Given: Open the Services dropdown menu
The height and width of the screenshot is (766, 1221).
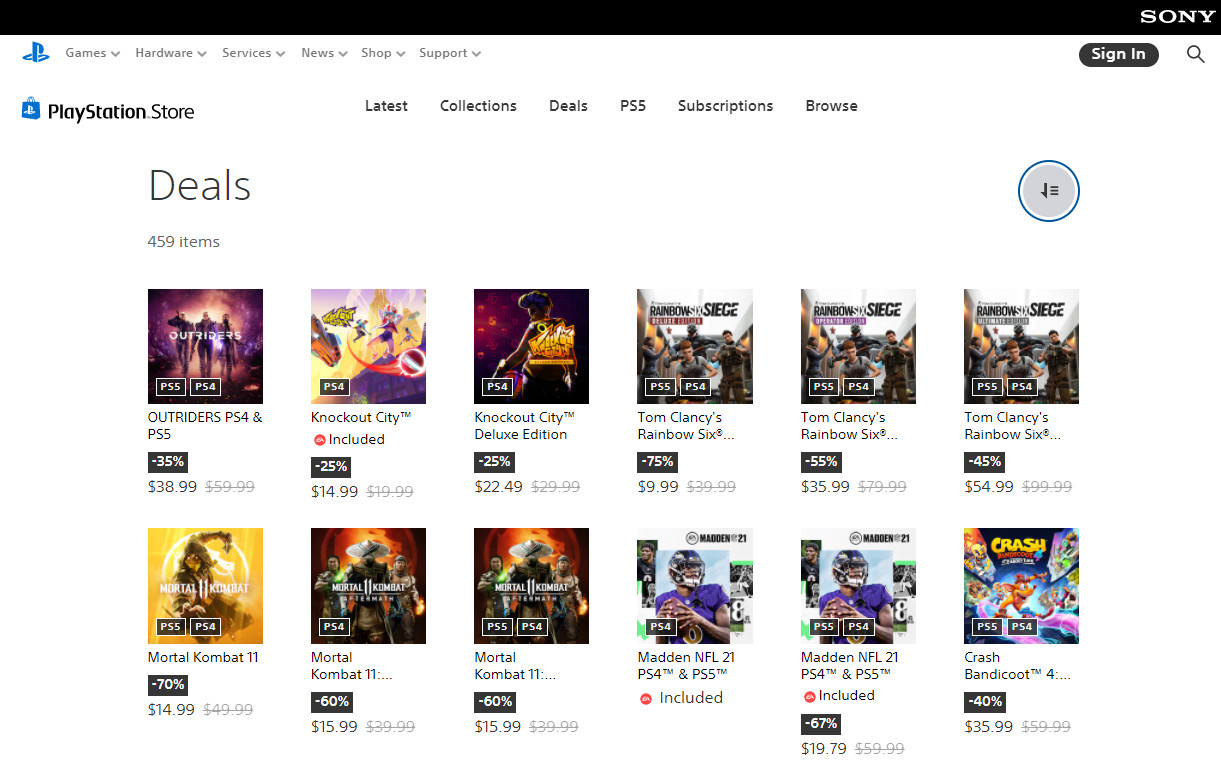Looking at the screenshot, I should pos(253,53).
